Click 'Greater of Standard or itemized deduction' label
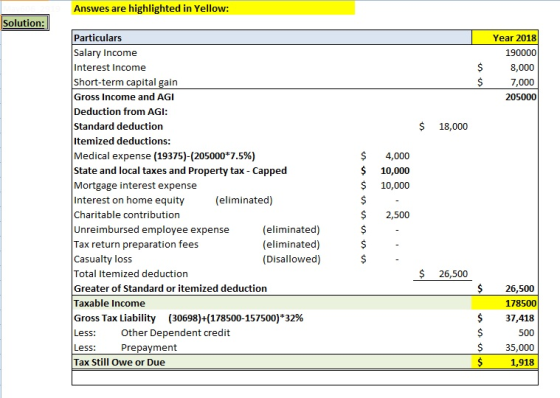Screen dimensions: 560x398 (170, 288)
